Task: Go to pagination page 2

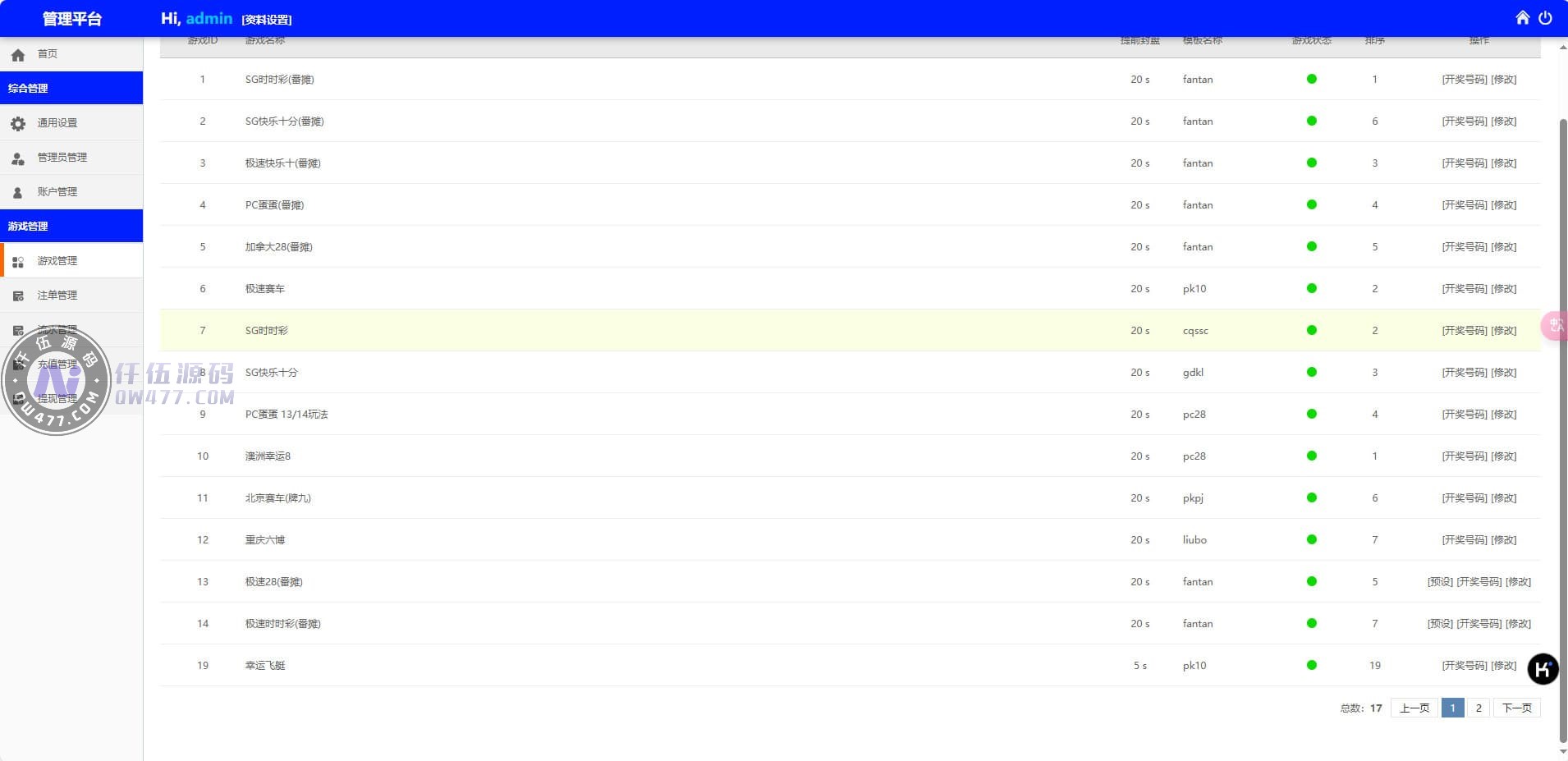Action: click(x=1479, y=708)
